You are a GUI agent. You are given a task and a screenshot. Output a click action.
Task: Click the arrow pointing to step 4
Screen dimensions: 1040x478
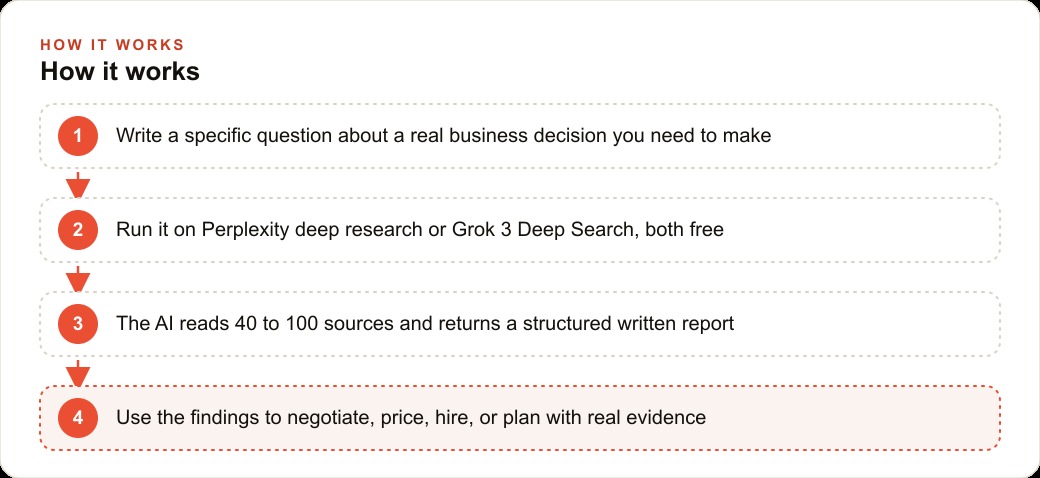(78, 373)
